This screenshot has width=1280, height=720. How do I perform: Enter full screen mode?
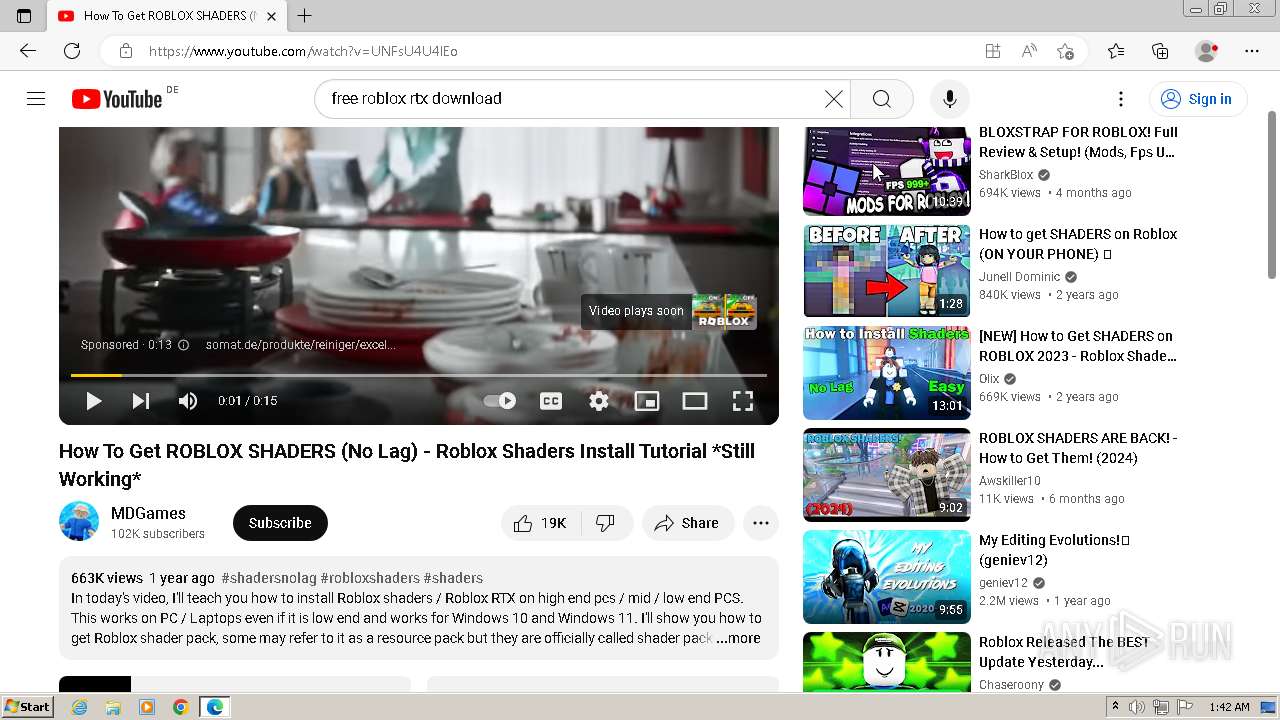coord(743,401)
